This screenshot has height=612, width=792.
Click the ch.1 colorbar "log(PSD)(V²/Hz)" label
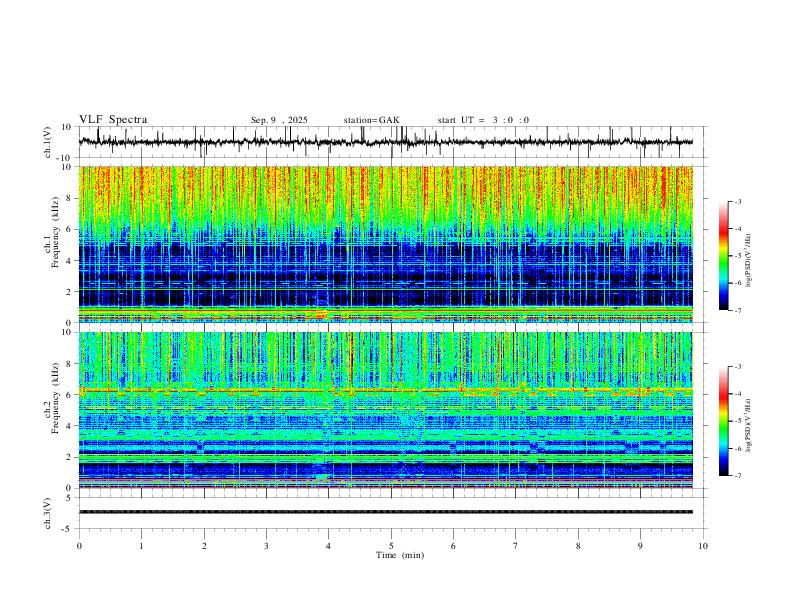749,260
